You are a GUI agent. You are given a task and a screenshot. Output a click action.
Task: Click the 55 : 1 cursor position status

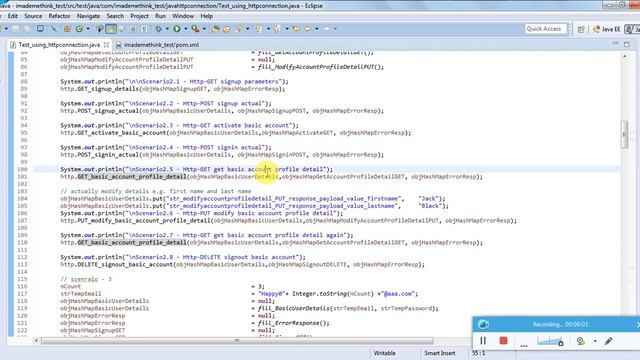[x=479, y=353]
